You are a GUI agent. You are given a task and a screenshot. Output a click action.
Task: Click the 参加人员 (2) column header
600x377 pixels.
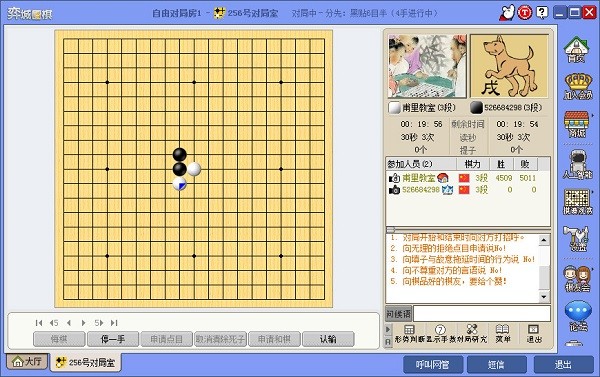pyautogui.click(x=421, y=164)
